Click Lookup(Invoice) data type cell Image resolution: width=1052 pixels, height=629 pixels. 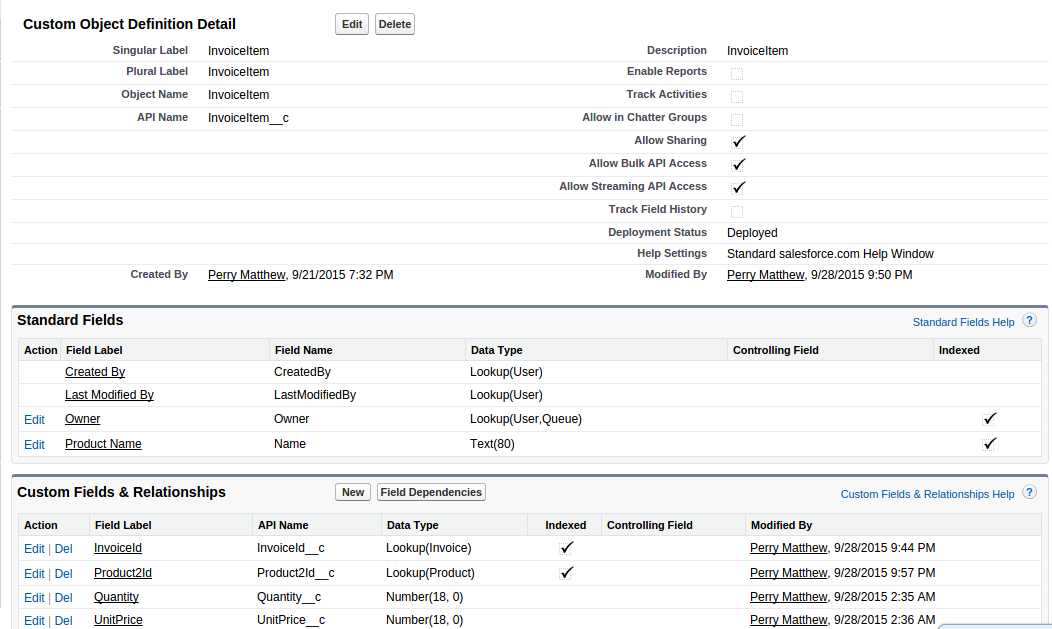click(x=429, y=548)
